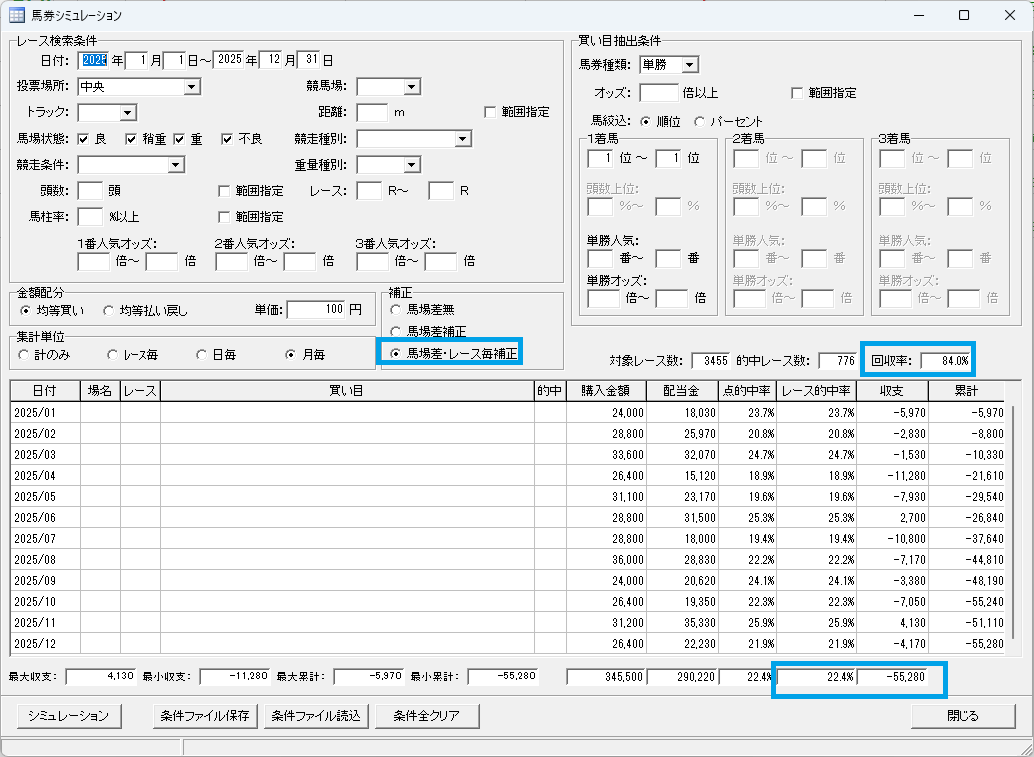
Task: Uncheck the 良 track condition checkbox
Action: [83, 139]
